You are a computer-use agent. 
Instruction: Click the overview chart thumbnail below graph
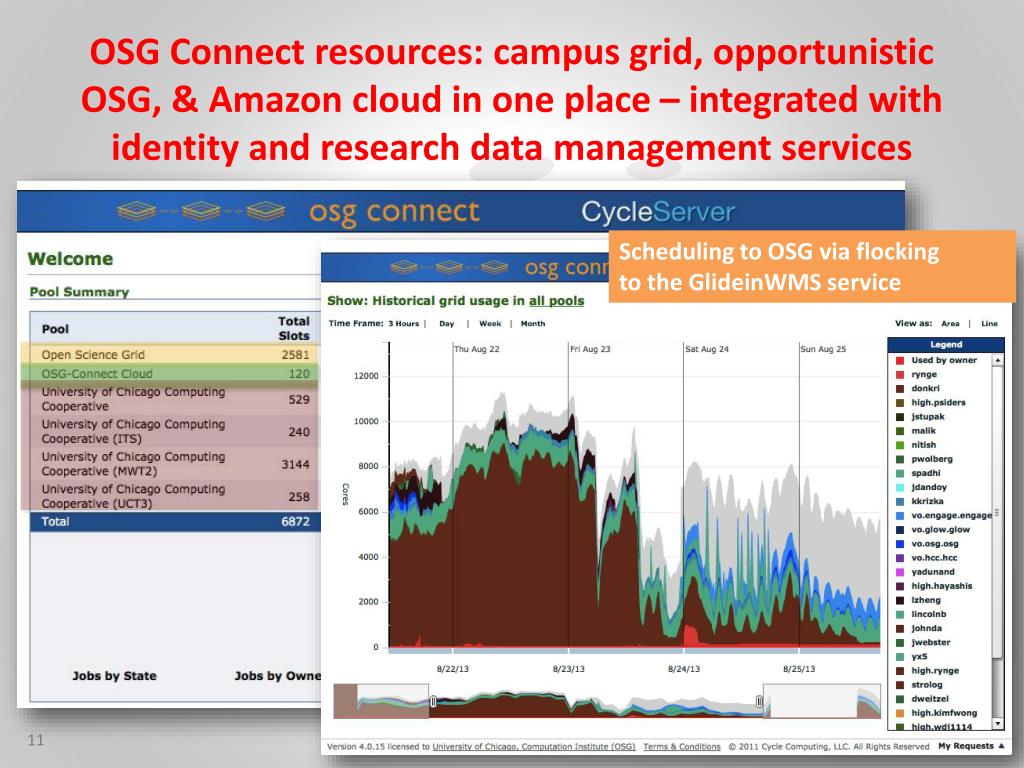(x=607, y=701)
